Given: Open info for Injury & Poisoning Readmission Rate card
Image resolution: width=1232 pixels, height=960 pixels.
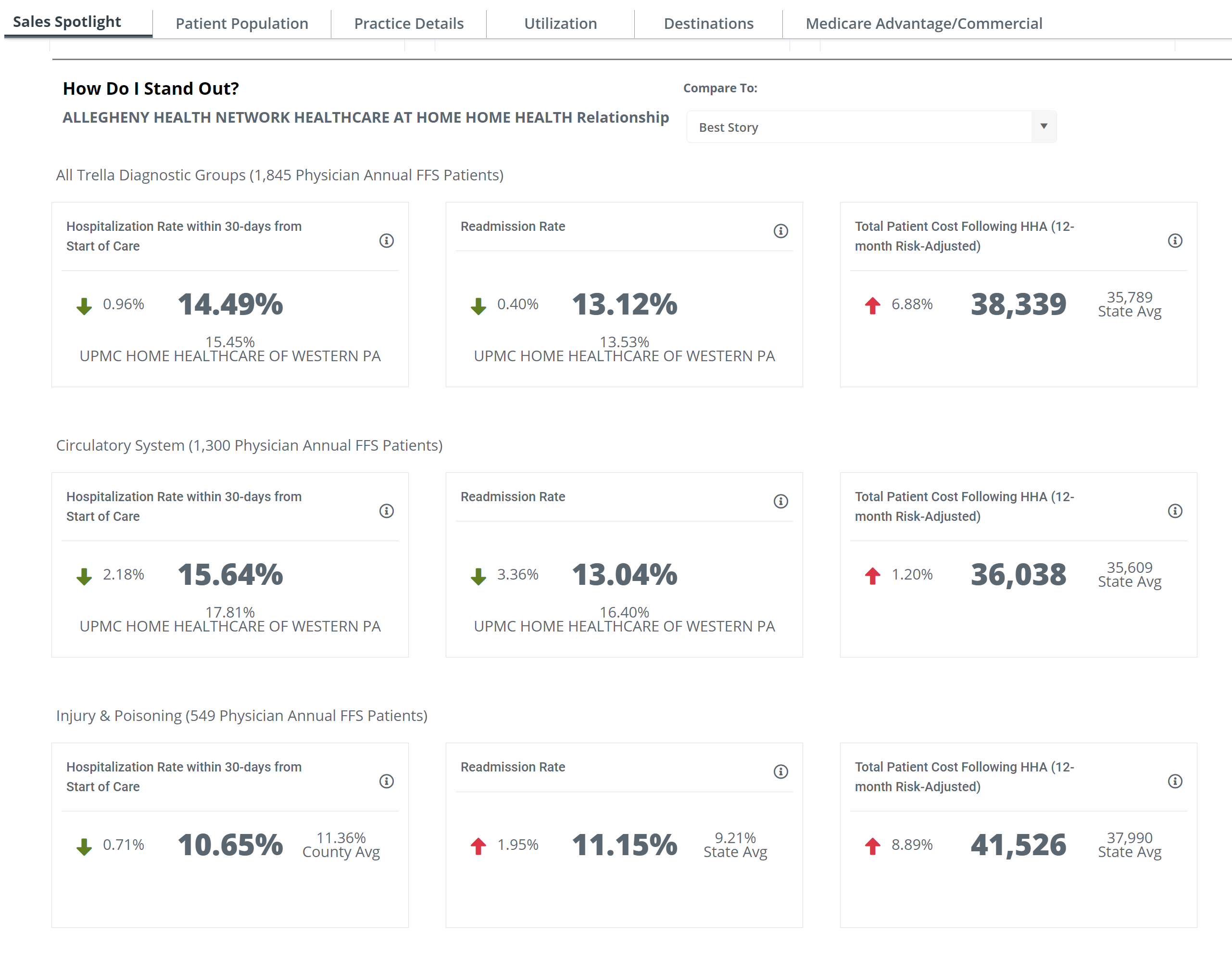Looking at the screenshot, I should click(x=781, y=771).
